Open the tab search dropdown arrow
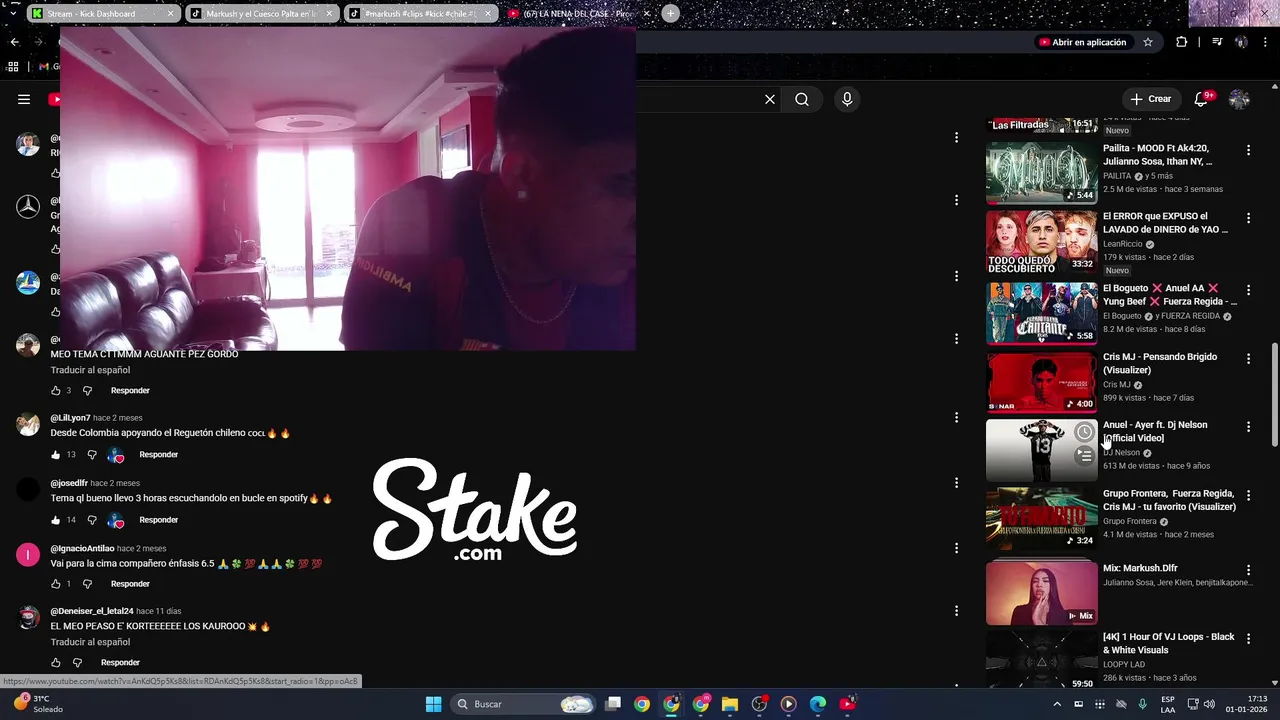Image resolution: width=1280 pixels, height=720 pixels. [12, 14]
